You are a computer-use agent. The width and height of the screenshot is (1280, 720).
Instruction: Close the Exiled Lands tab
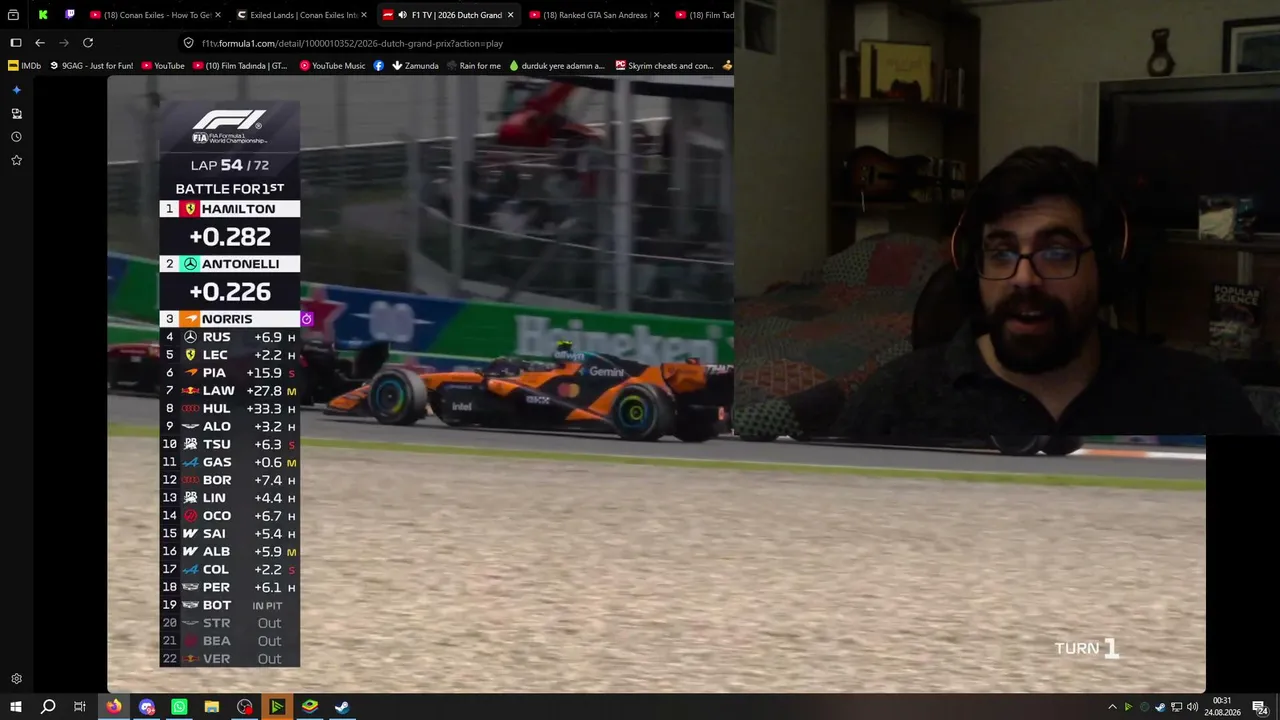click(x=364, y=15)
